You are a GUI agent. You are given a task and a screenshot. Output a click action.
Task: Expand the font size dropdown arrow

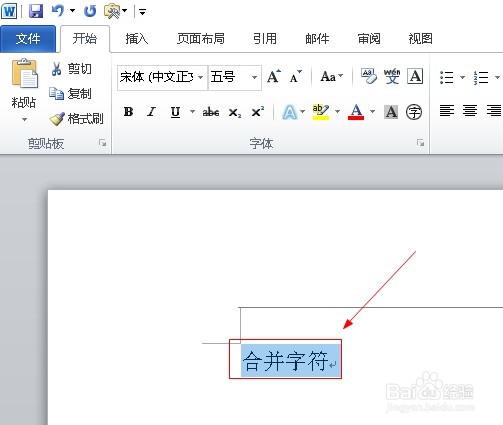pyautogui.click(x=255, y=77)
